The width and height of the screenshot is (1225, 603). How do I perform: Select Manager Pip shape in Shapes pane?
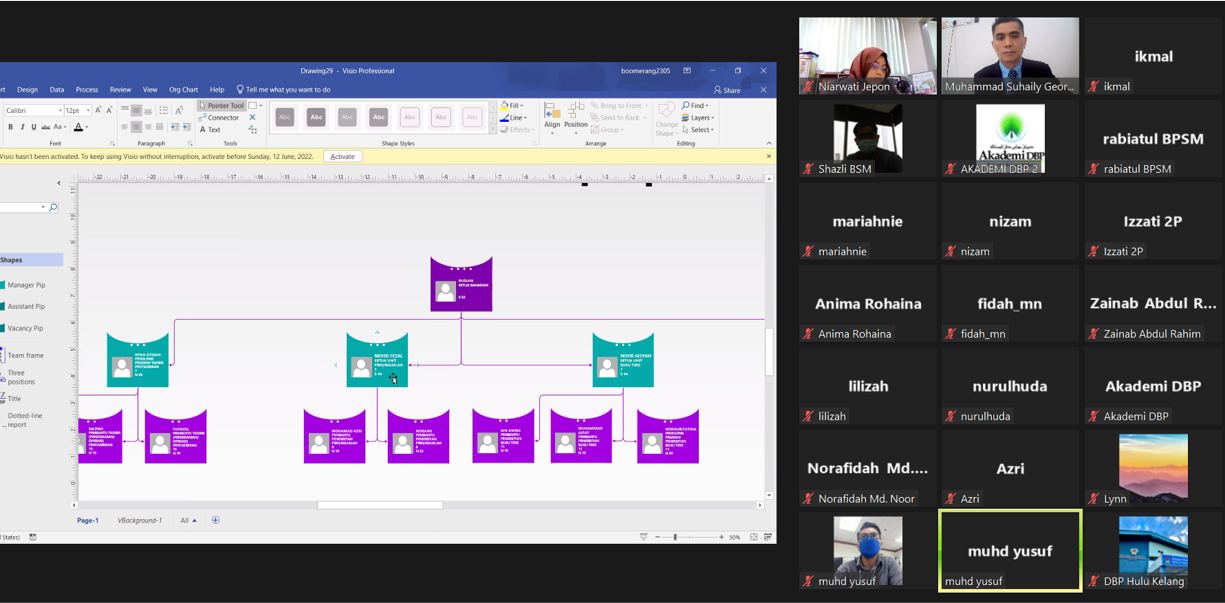pyautogui.click(x=26, y=285)
